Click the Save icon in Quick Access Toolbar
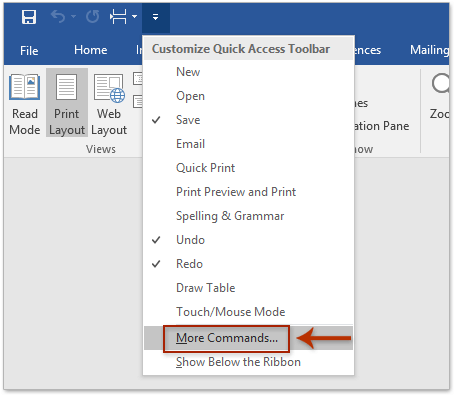This screenshot has width=458, height=398. [29, 17]
